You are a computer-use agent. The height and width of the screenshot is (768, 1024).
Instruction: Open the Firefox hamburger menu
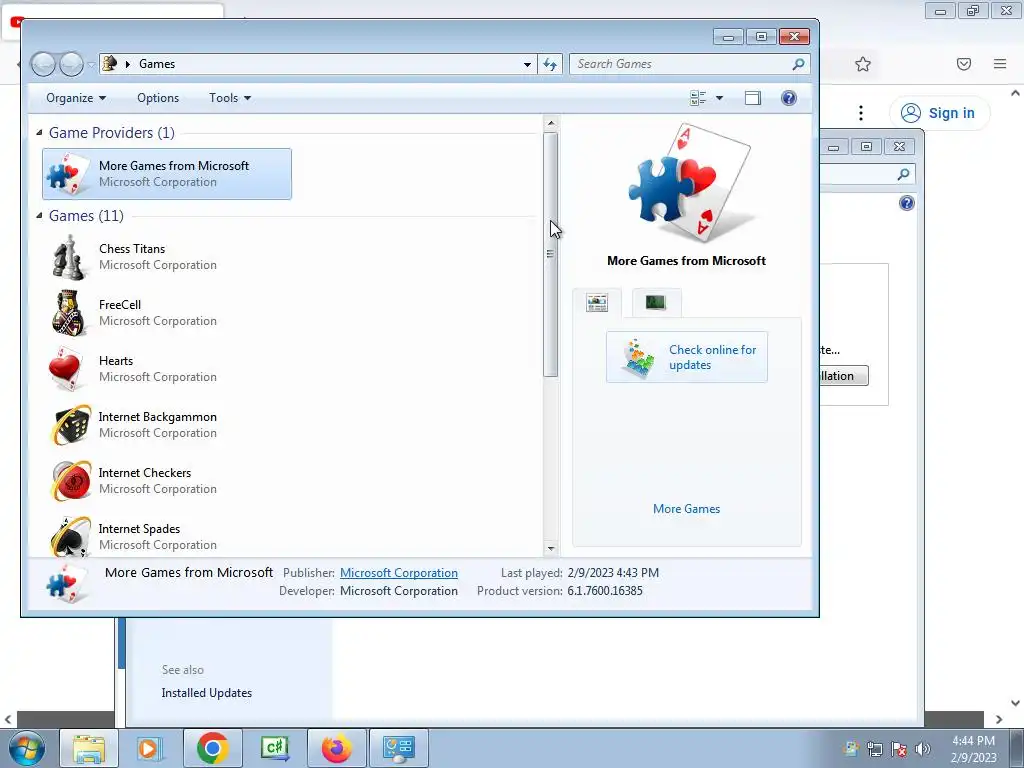(1000, 64)
